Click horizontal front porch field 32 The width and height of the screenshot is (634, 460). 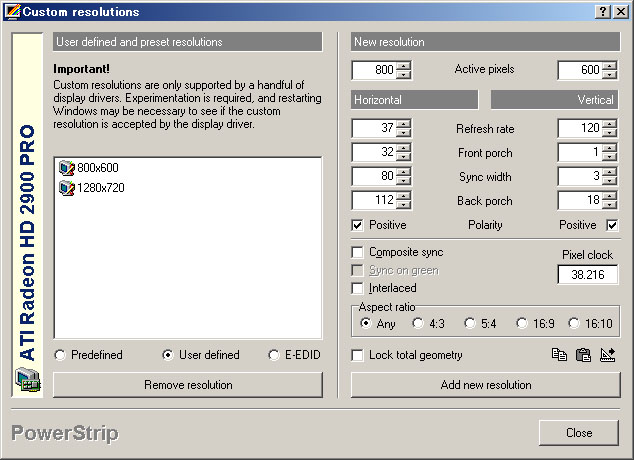(x=374, y=152)
